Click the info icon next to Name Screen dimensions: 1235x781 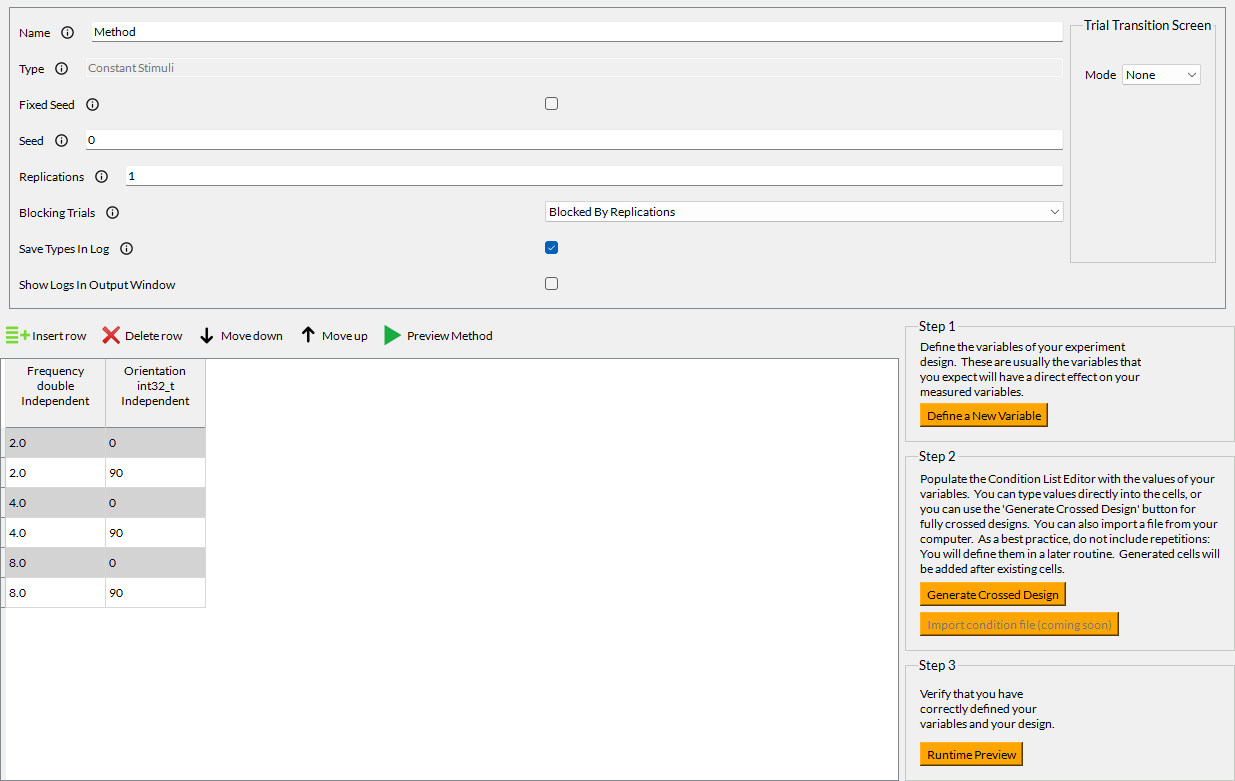pos(68,33)
